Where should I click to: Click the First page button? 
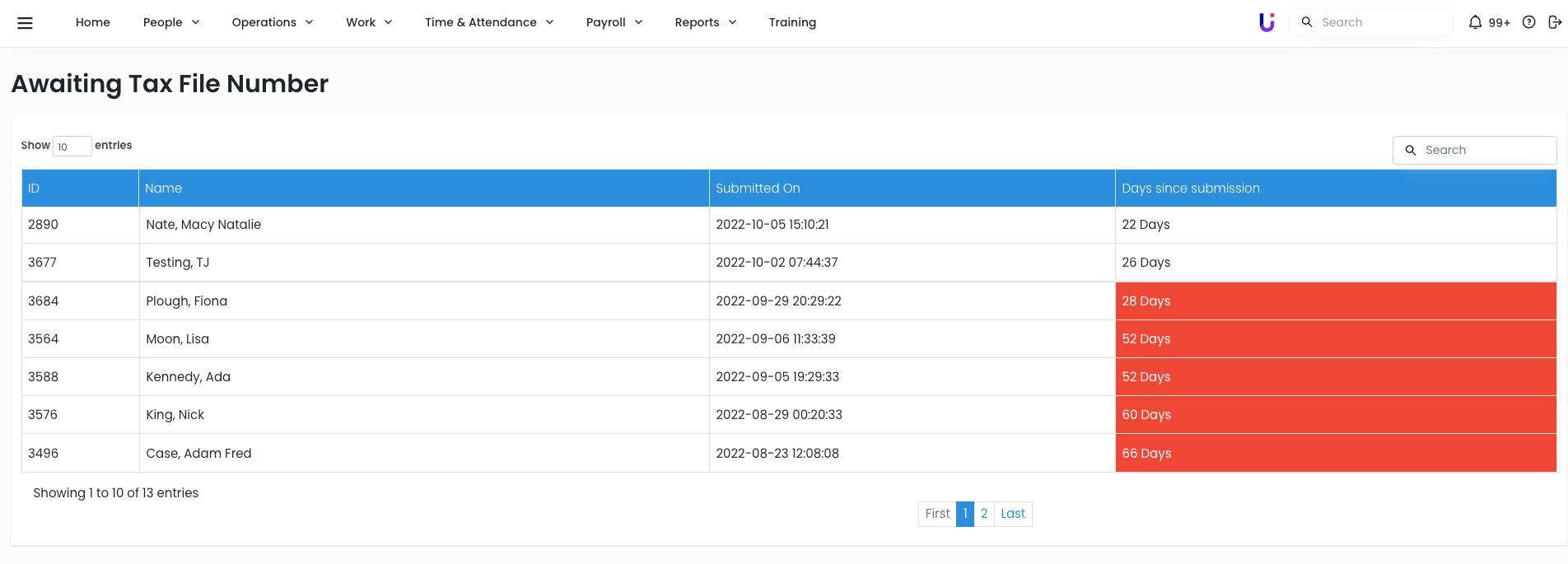pos(937,514)
